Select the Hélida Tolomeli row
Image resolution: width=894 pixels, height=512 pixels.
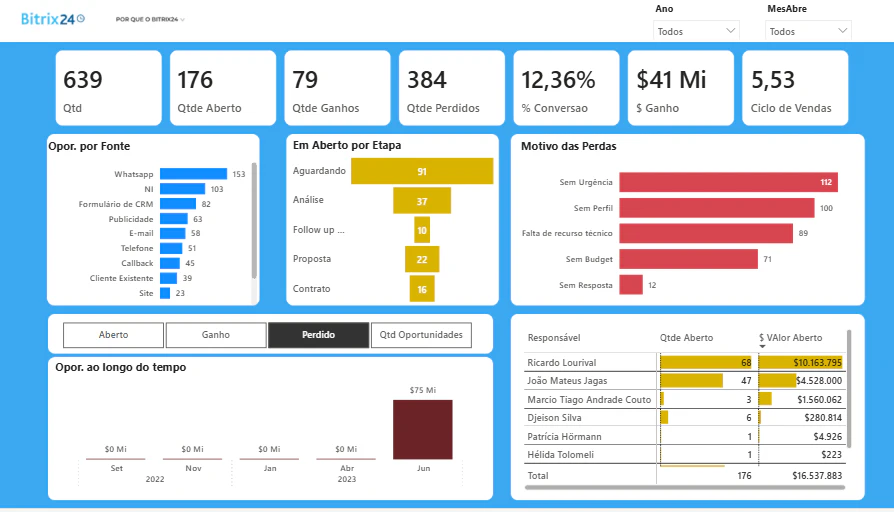[684, 455]
